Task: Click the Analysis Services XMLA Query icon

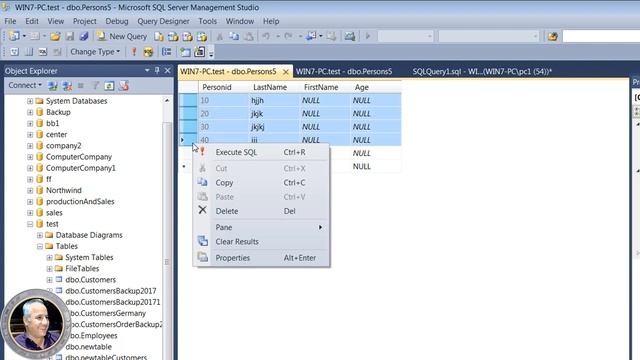Action: (x=202, y=36)
